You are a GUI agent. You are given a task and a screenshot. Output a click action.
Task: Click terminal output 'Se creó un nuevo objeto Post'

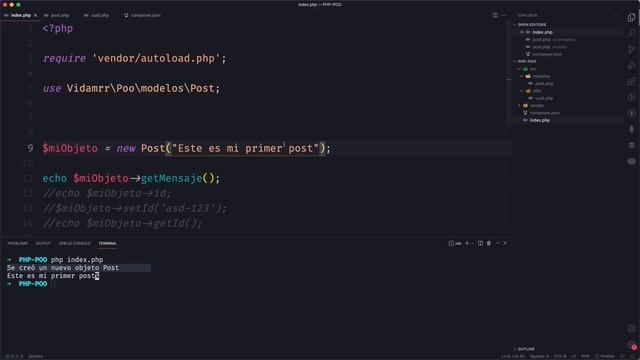pos(63,268)
